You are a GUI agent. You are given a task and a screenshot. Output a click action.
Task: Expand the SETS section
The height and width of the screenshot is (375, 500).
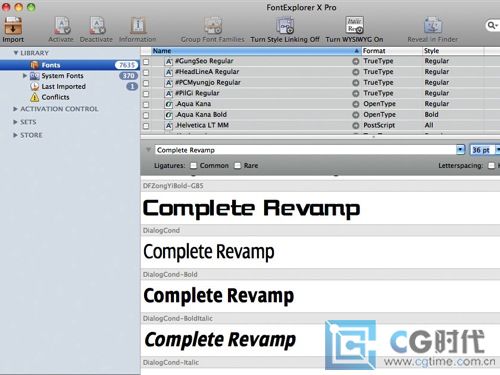point(15,122)
